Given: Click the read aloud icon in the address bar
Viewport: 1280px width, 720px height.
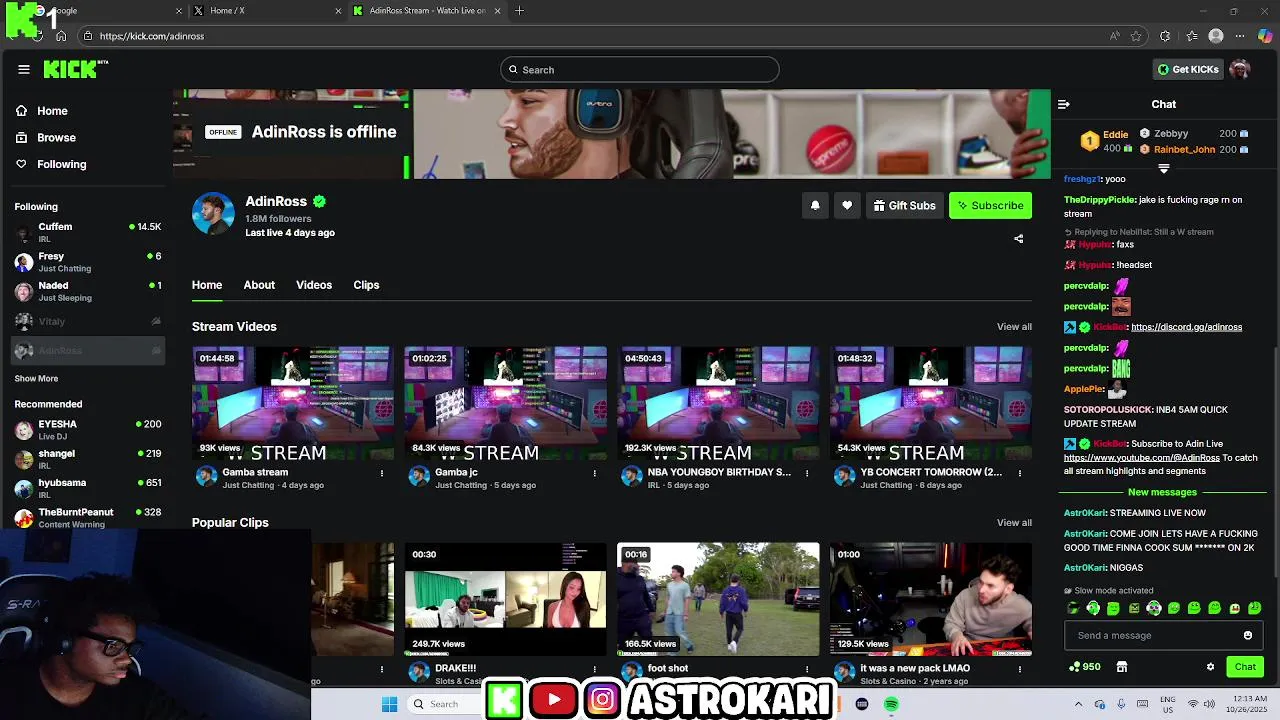Looking at the screenshot, I should click(x=1114, y=36).
